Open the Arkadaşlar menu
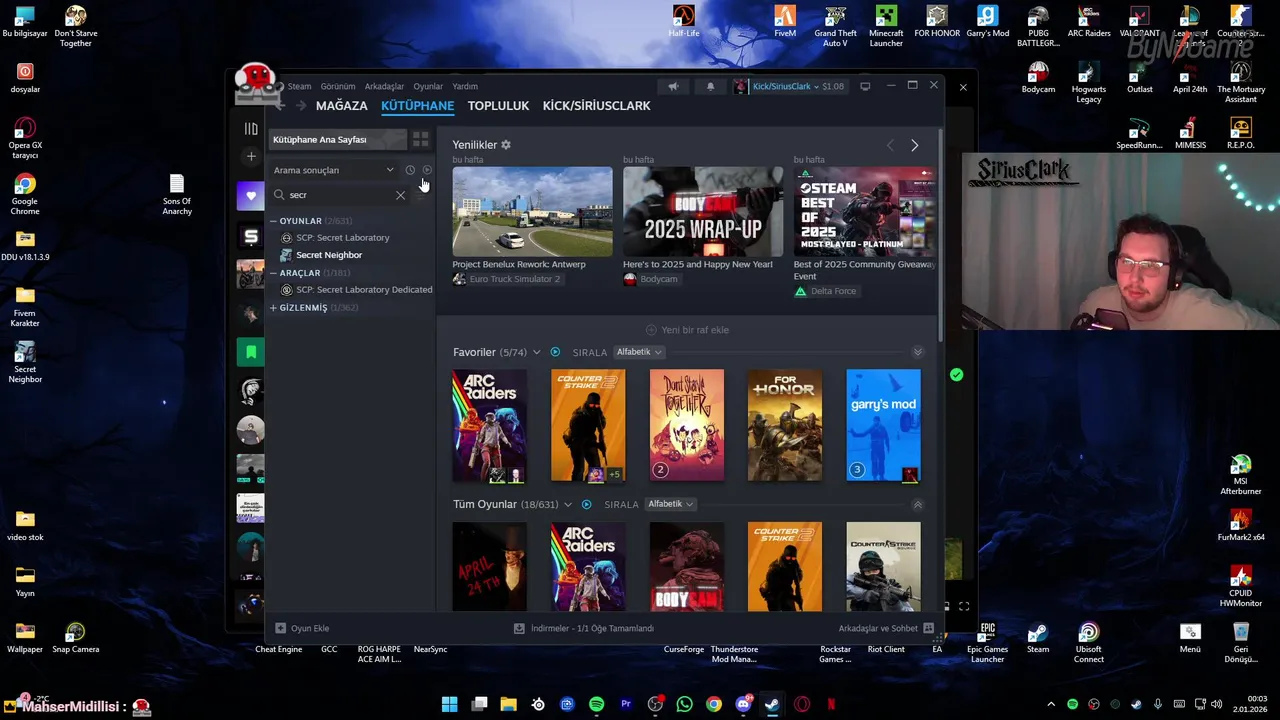 (x=384, y=87)
